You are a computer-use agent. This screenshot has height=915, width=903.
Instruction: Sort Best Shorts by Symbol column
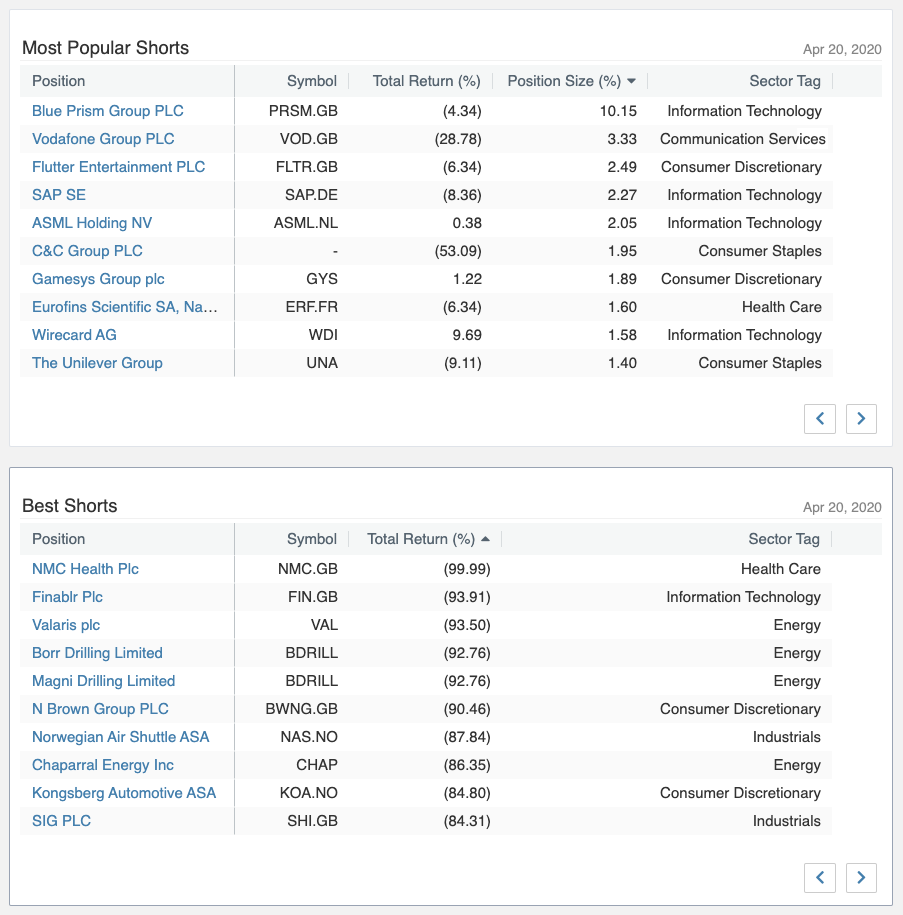click(x=312, y=539)
